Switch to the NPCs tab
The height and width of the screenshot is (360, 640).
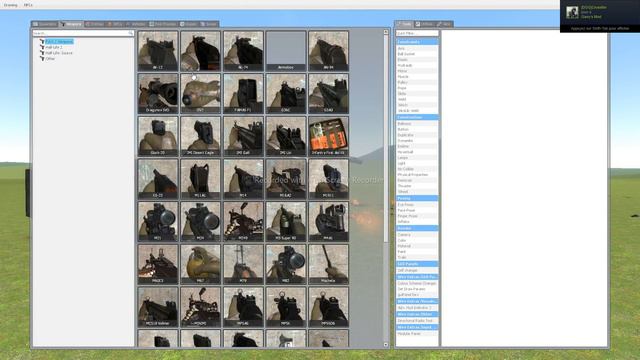coord(116,24)
